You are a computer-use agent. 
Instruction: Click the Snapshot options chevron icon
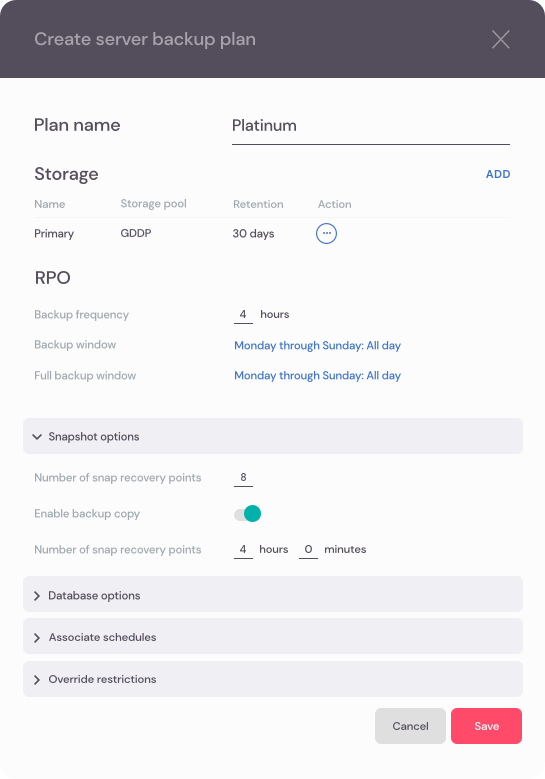click(x=37, y=437)
